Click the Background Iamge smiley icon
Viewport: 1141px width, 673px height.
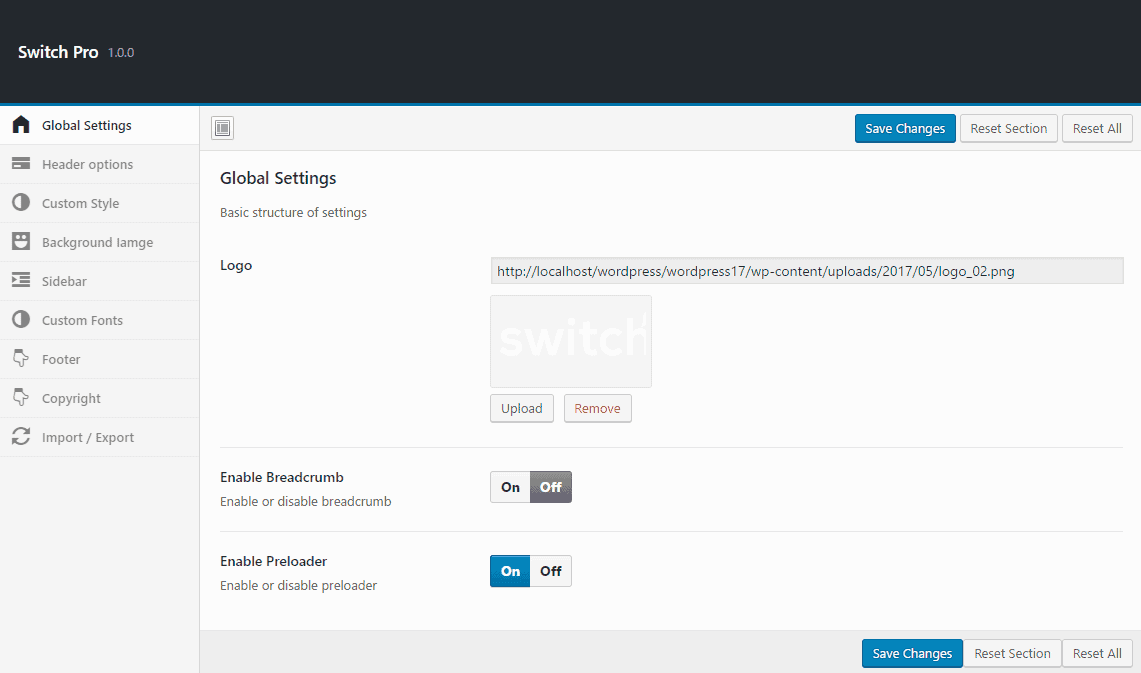pyautogui.click(x=20, y=242)
